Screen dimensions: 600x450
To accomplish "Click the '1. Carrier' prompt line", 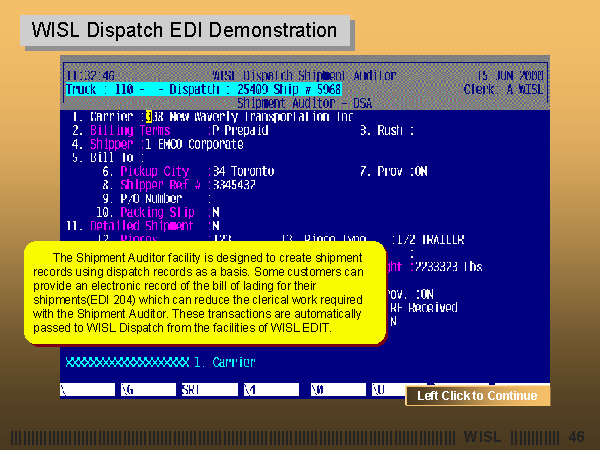I will click(225, 362).
